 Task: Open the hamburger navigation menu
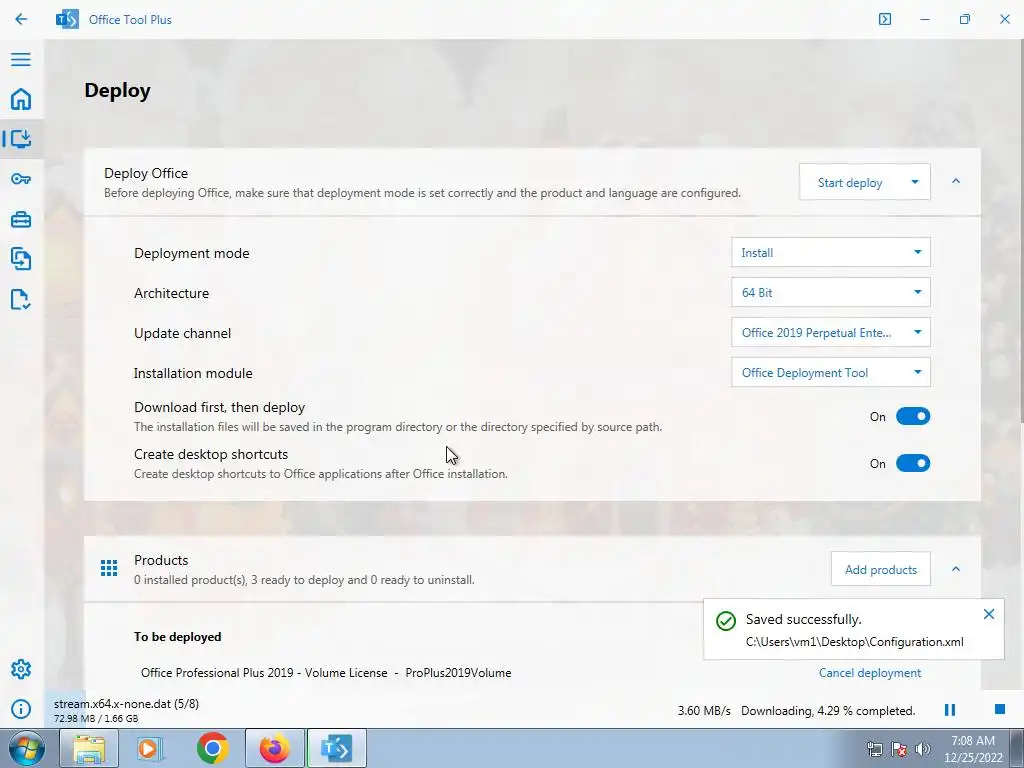21,59
